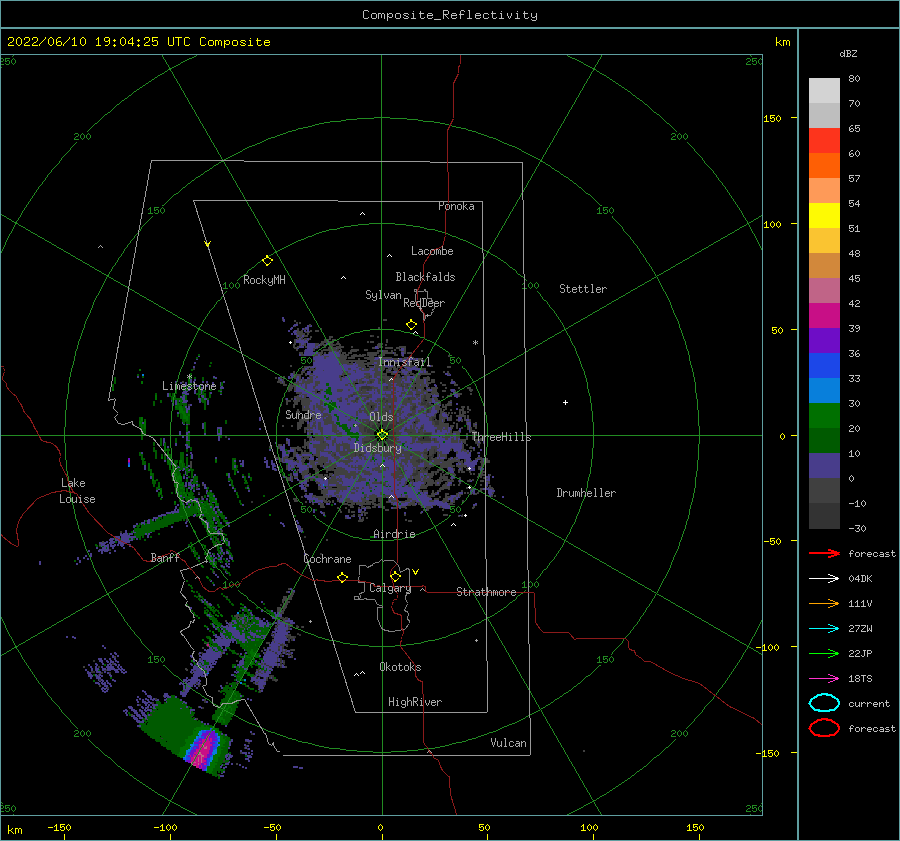Click the 'dBZ' legend heading

coord(848,53)
